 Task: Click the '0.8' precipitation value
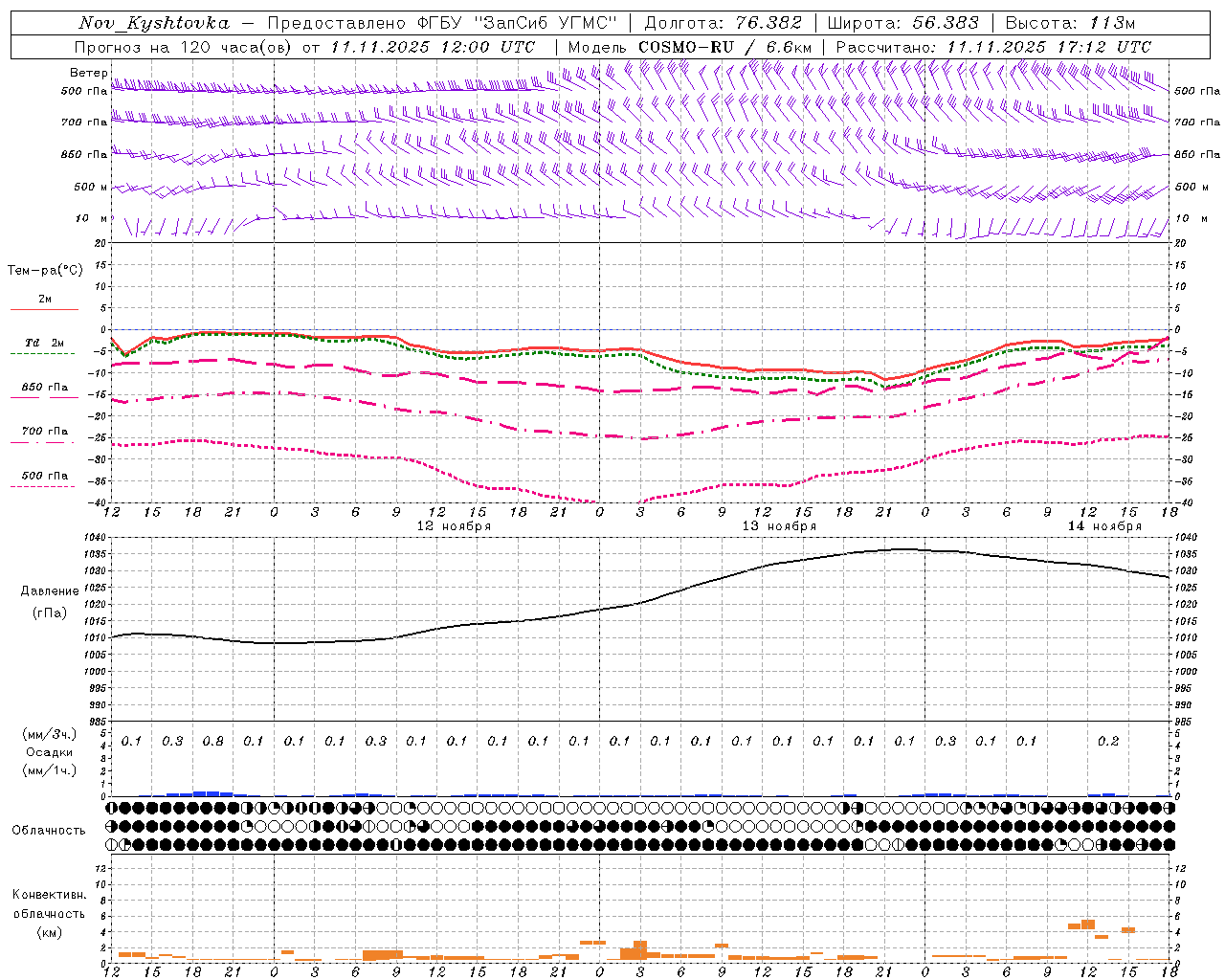coord(213,741)
